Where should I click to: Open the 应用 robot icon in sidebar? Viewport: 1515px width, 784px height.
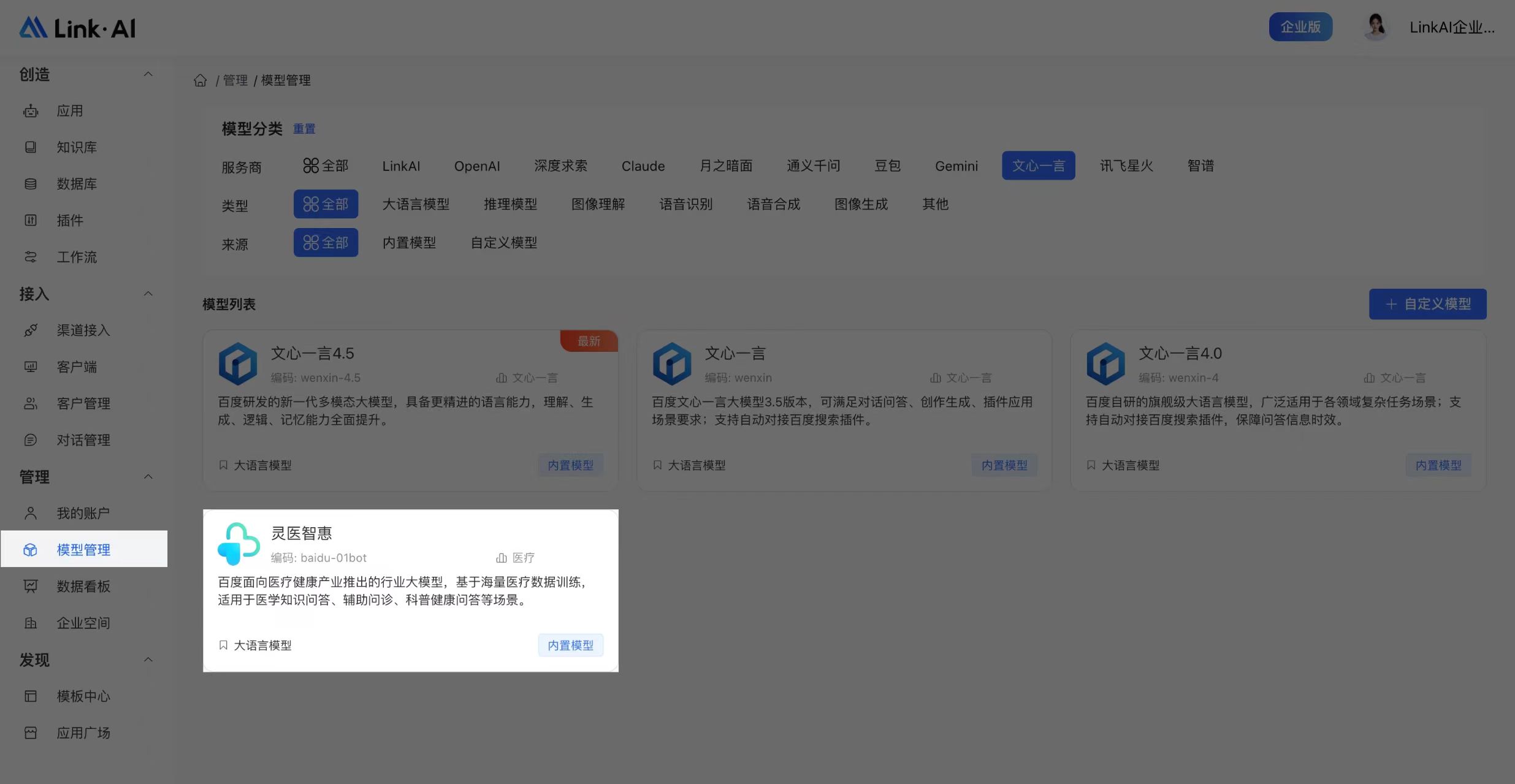pyautogui.click(x=31, y=111)
